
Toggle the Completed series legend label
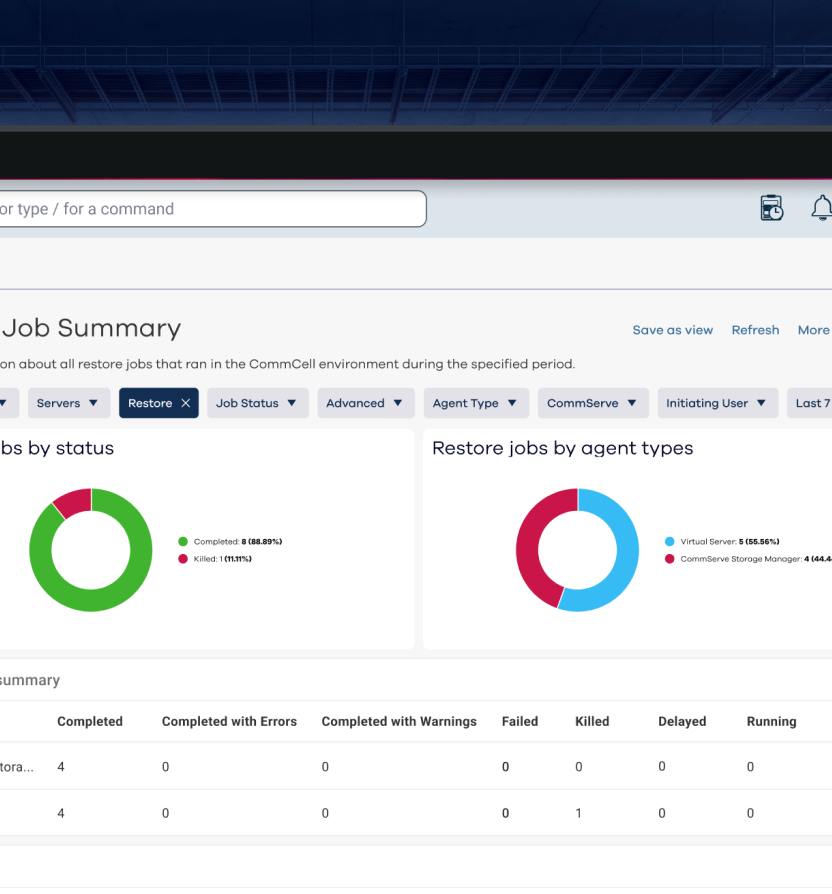point(238,542)
